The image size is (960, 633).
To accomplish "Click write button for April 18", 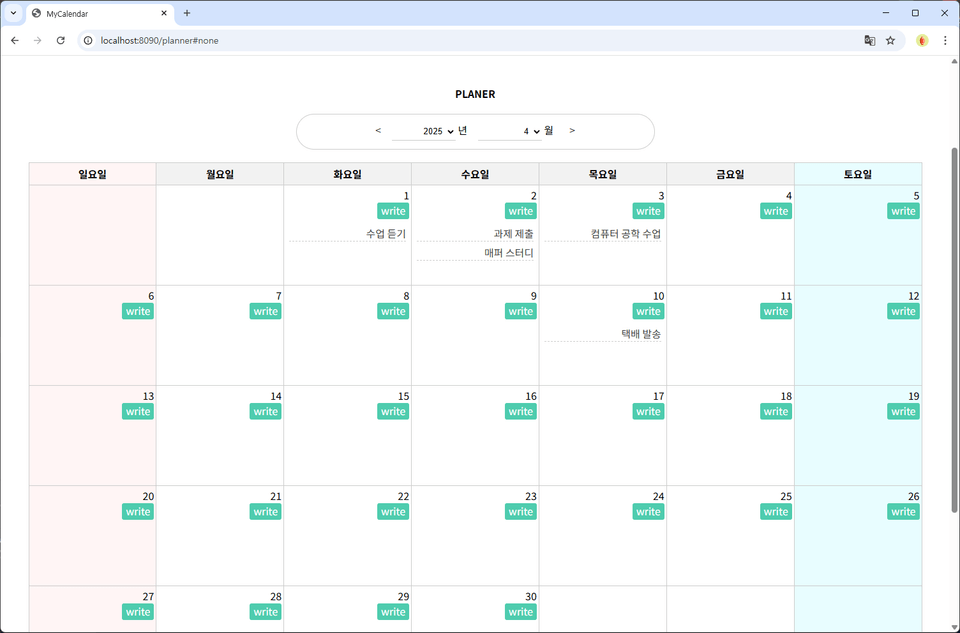I will pyautogui.click(x=776, y=412).
